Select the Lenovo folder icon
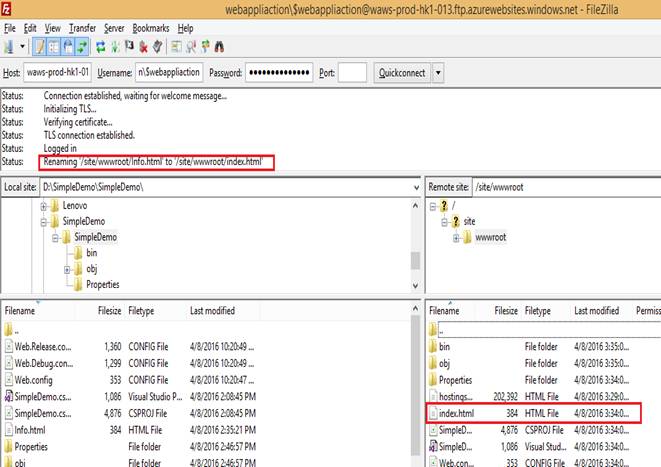The height and width of the screenshot is (467, 661). [x=55, y=206]
